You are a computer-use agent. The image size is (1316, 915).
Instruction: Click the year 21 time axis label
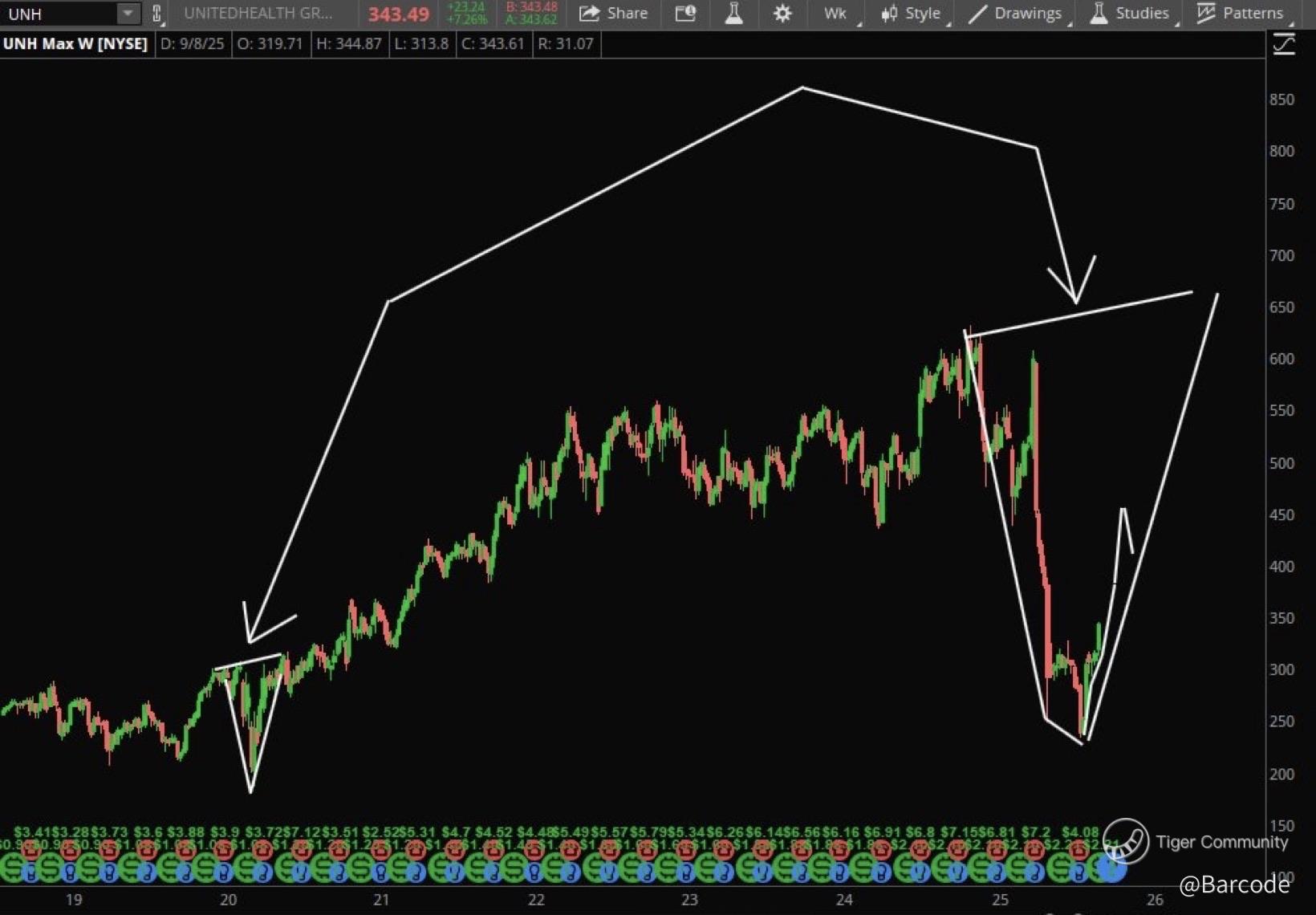[x=381, y=900]
